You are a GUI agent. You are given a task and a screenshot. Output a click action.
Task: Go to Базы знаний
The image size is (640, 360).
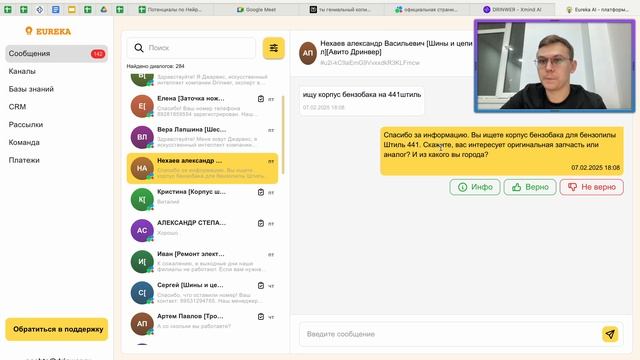click(x=31, y=89)
